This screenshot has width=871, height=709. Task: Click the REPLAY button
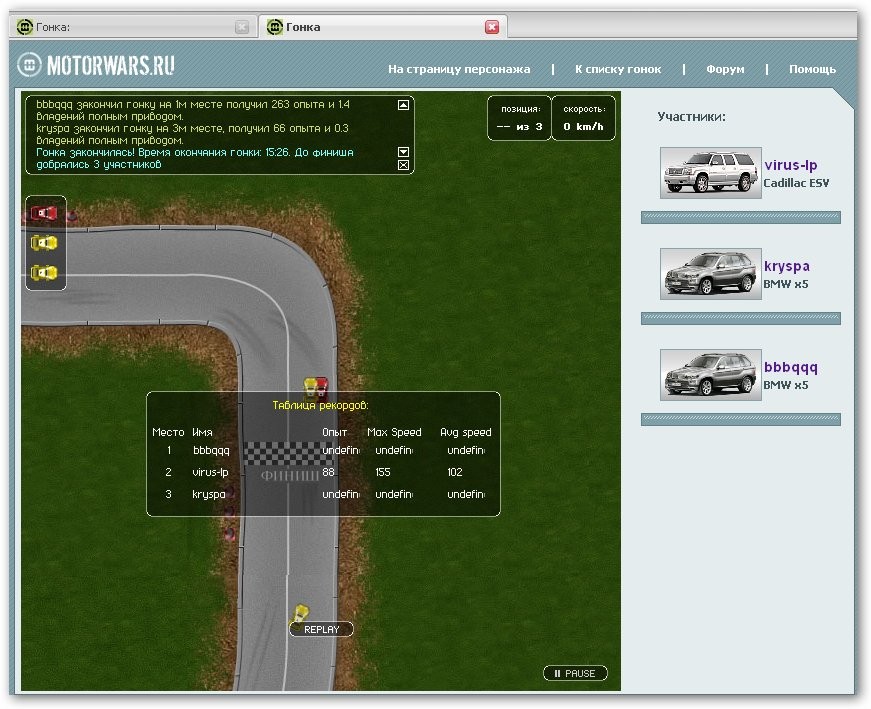tap(321, 630)
